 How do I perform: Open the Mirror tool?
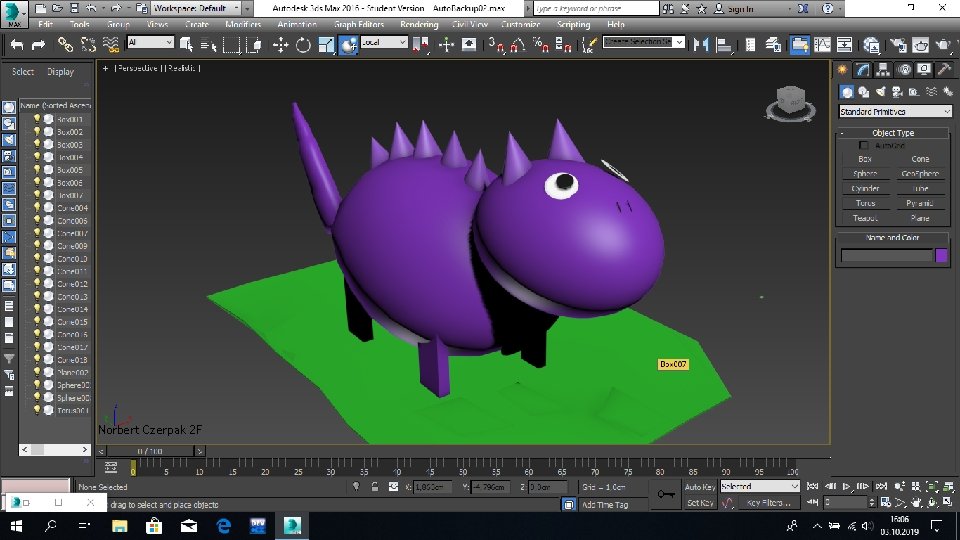click(x=700, y=44)
